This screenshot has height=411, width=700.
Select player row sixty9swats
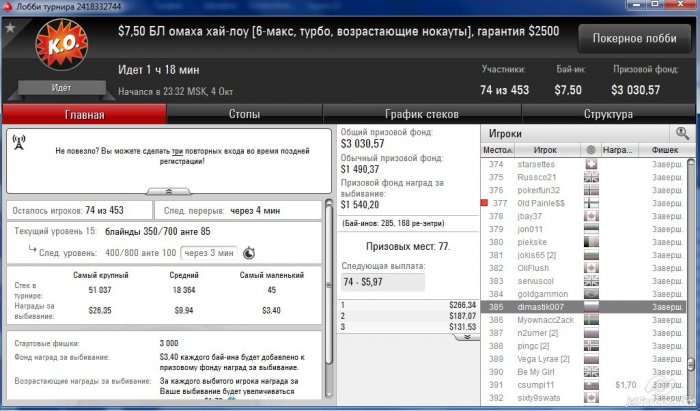[x=583, y=398]
